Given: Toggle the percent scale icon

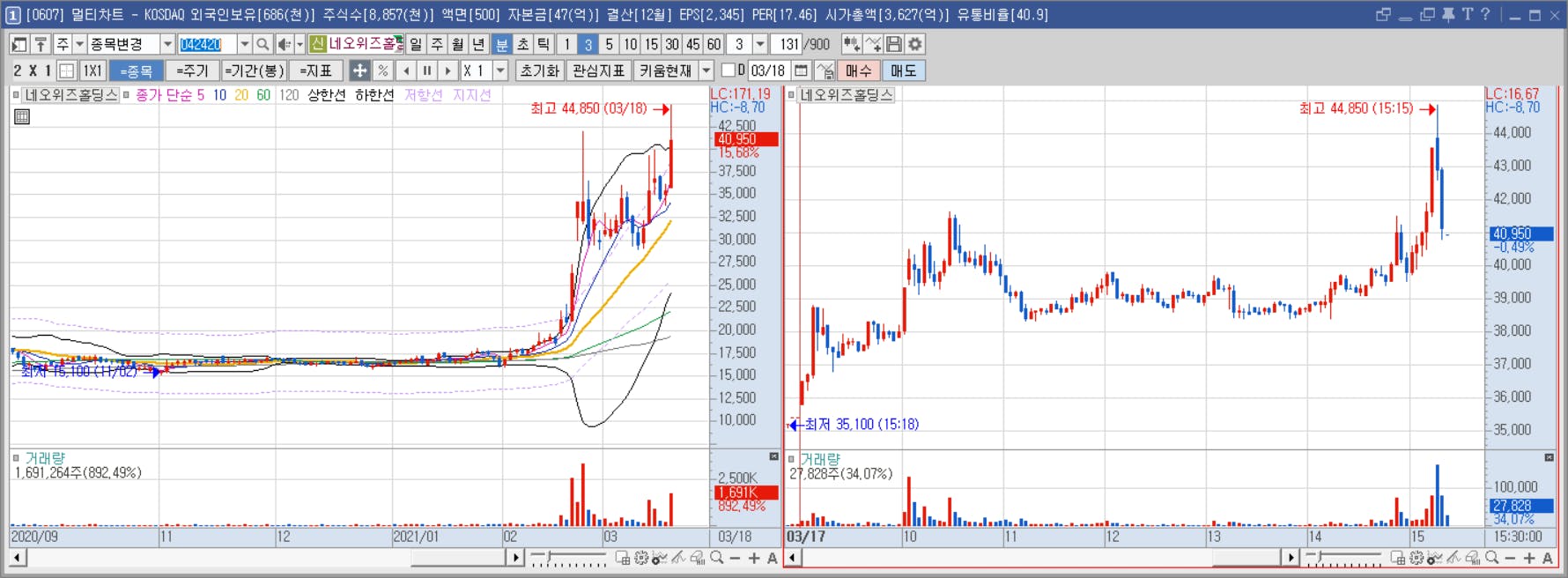Looking at the screenshot, I should [x=382, y=70].
